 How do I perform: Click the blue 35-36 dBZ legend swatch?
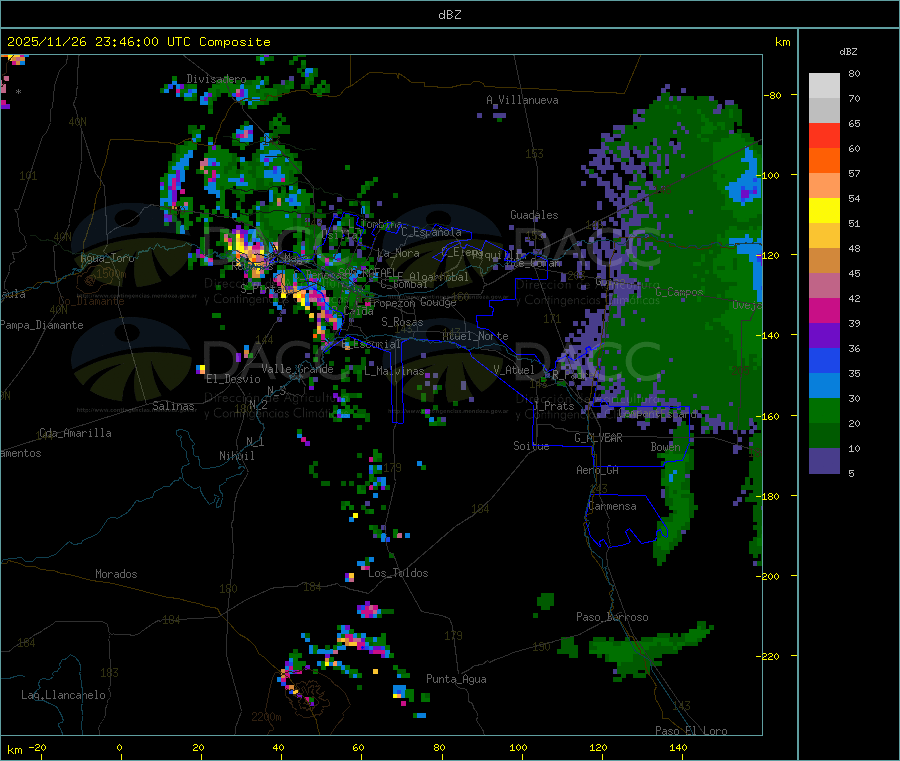point(824,360)
